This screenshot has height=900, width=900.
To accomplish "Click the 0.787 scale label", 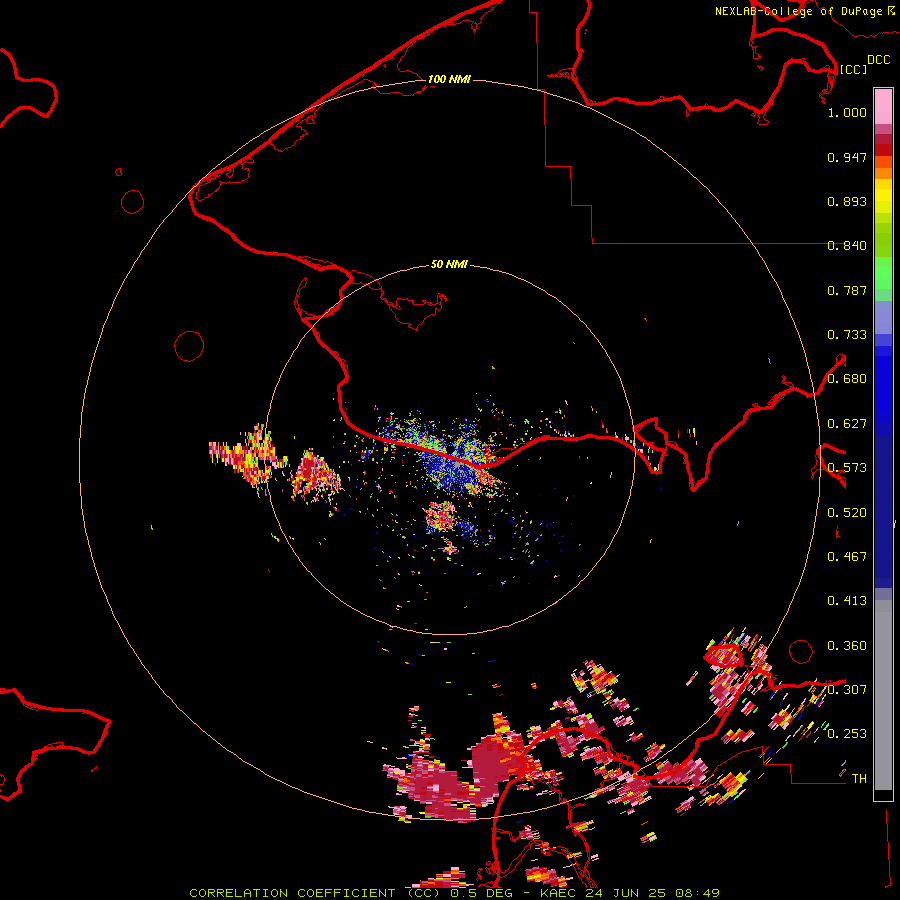I will (847, 290).
